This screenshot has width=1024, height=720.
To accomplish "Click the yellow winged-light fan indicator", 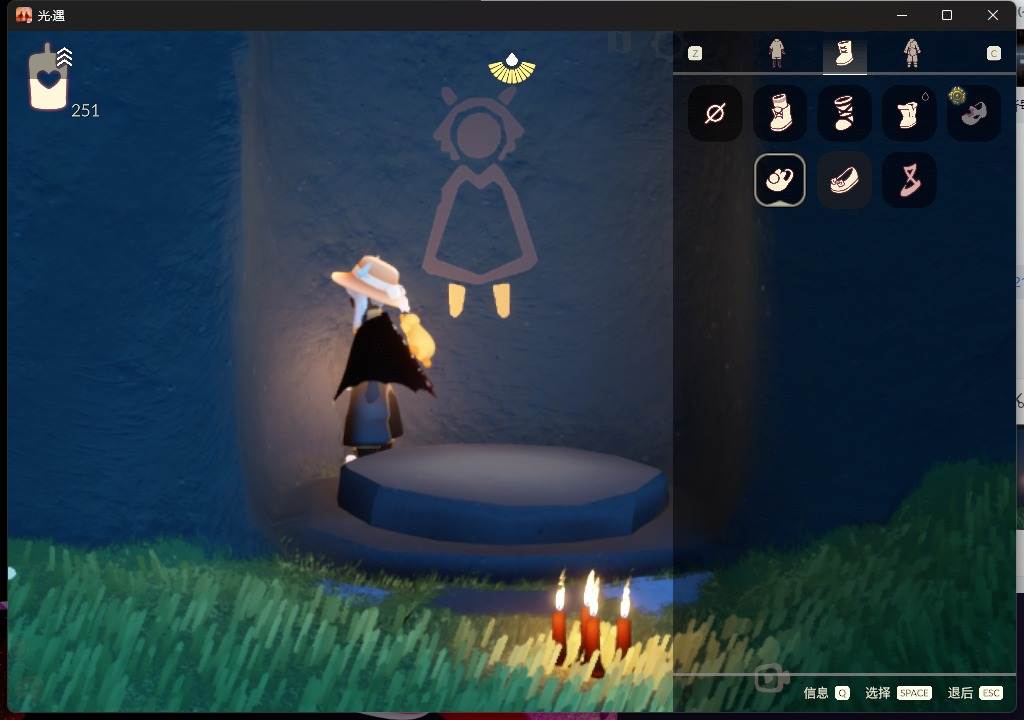I will coord(512,69).
